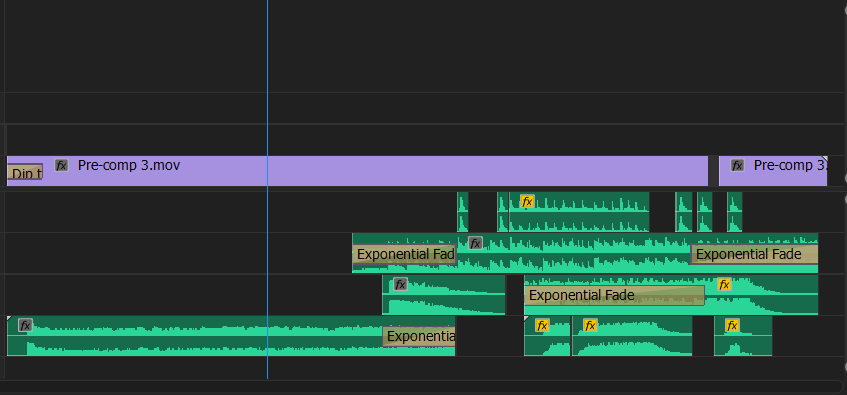Click the gray fx badge on the long bottom audio clip

pos(25,325)
